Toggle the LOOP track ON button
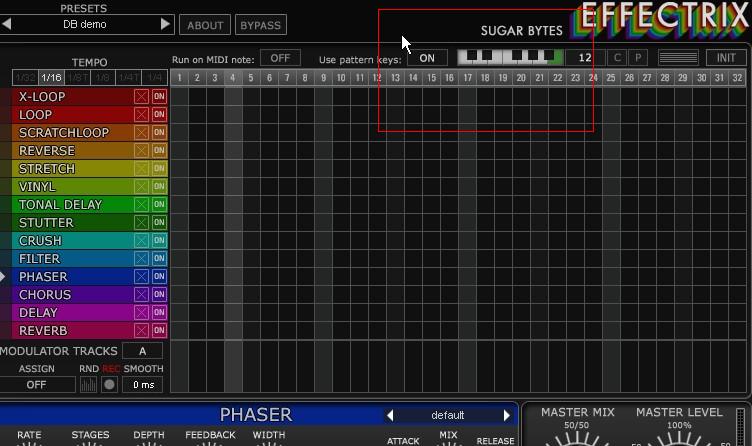Screen dimensions: 752x446 [159, 115]
